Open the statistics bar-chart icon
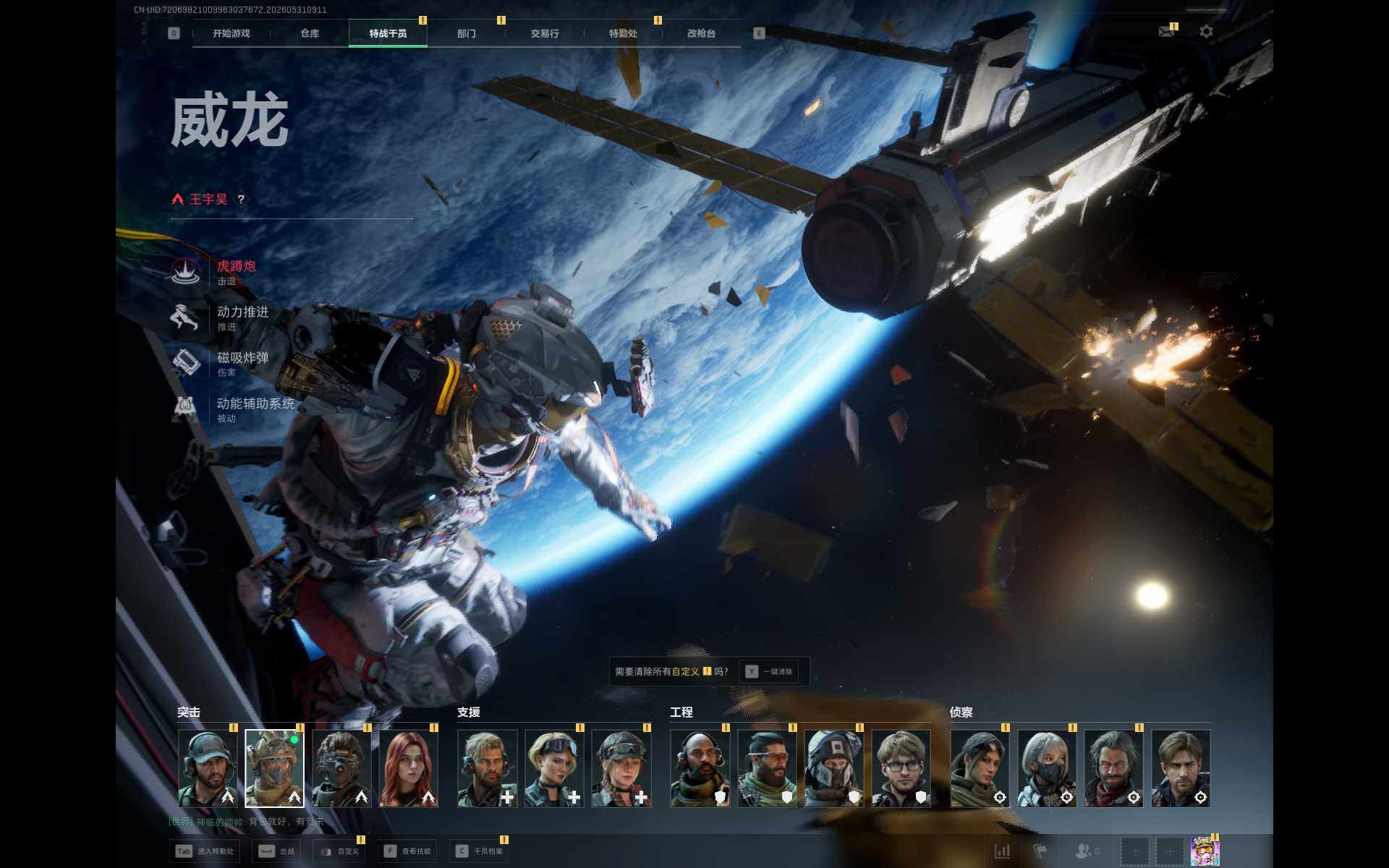The width and height of the screenshot is (1389, 868). coord(1003,851)
